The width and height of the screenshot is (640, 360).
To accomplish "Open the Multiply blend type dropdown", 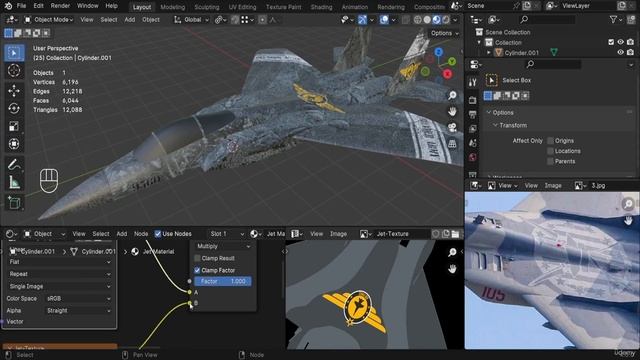I will point(223,246).
